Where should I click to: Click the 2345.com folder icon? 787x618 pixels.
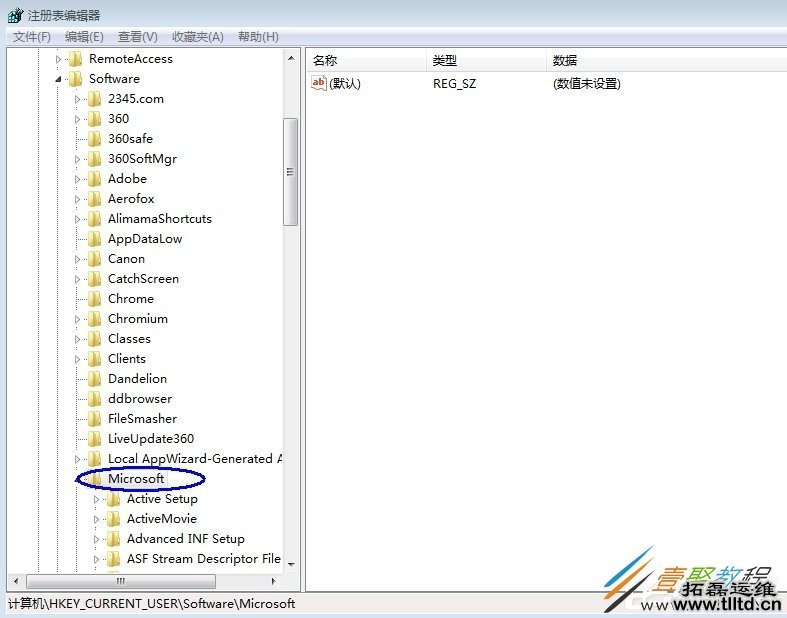tap(94, 99)
